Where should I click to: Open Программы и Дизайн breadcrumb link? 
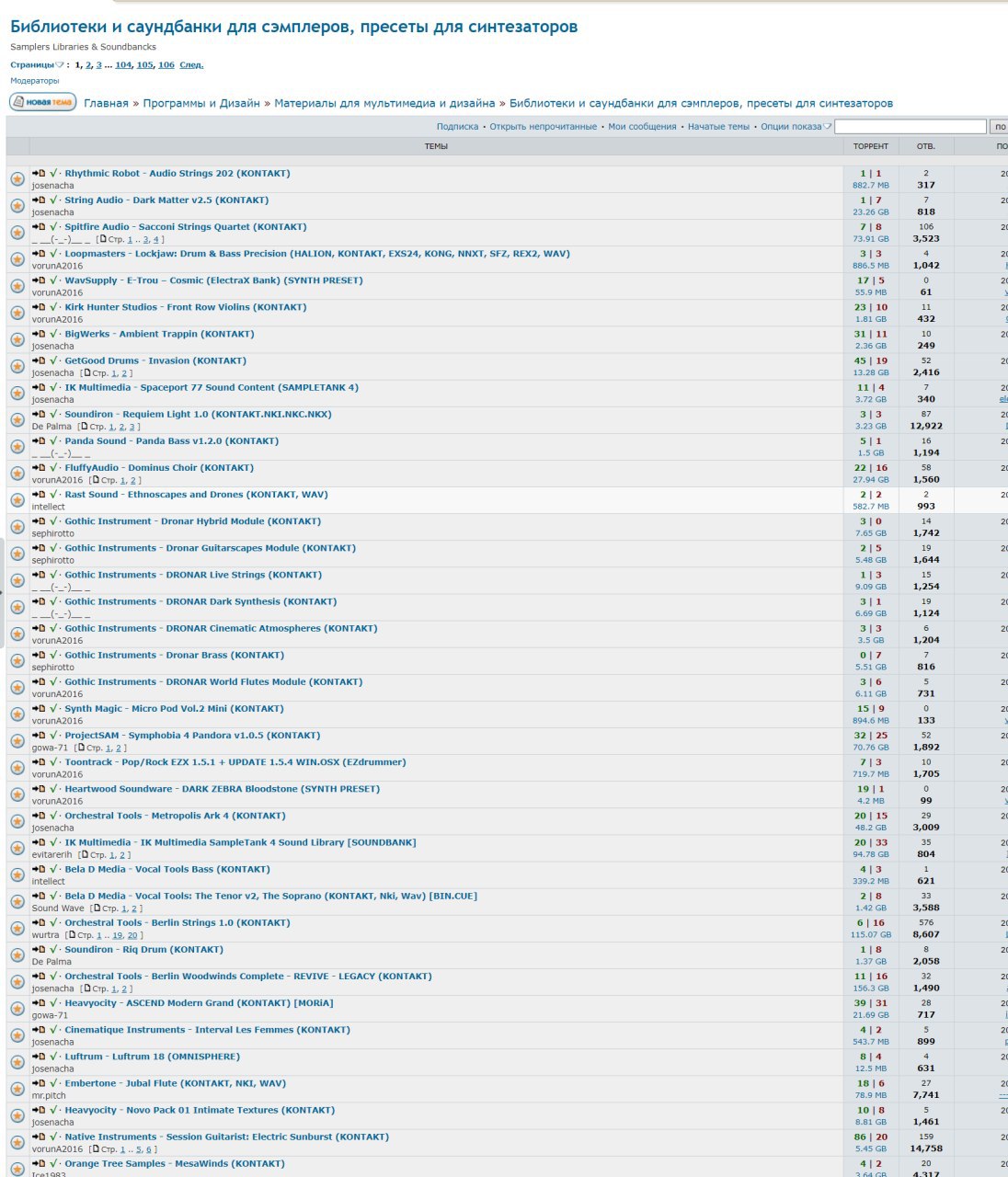pyautogui.click(x=201, y=103)
